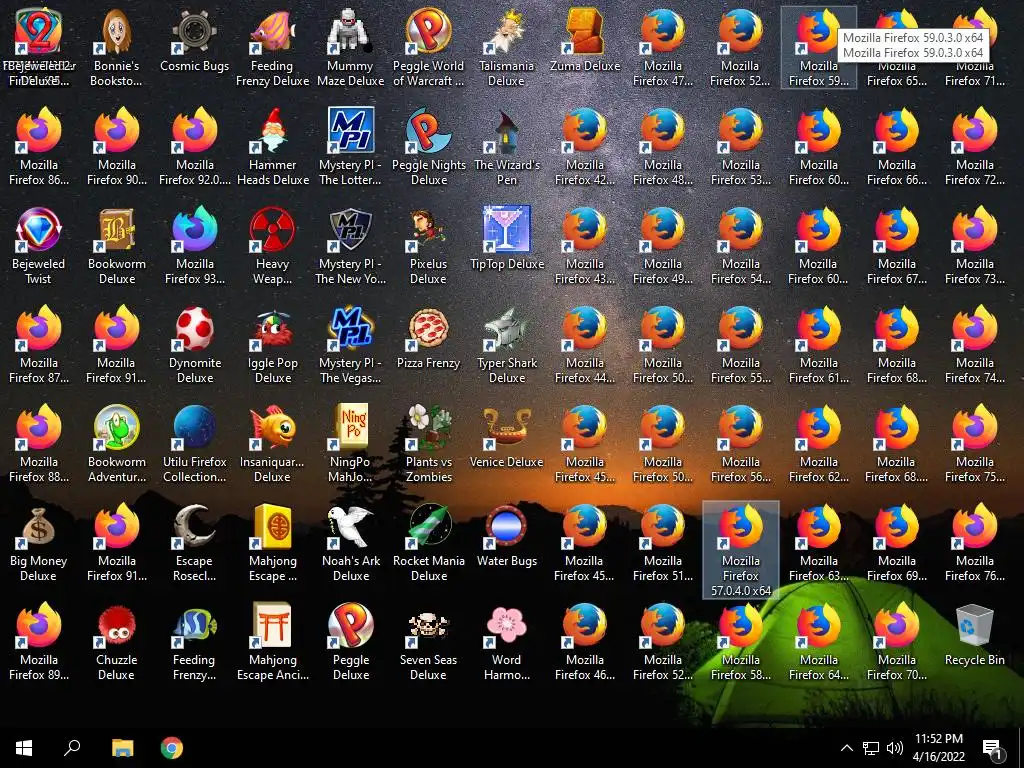Click Mahjong Escape icon with gold tile

pyautogui.click(x=272, y=543)
